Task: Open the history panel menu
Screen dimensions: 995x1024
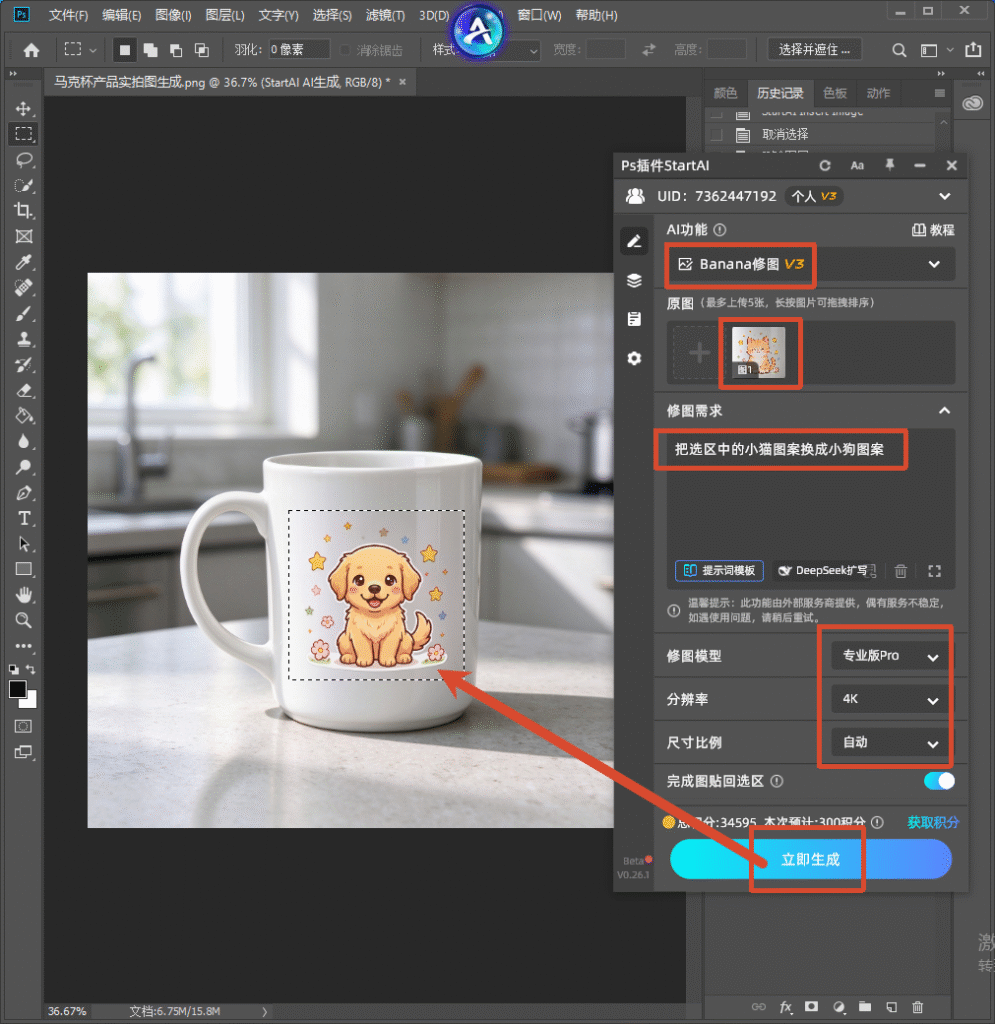Action: click(x=940, y=93)
